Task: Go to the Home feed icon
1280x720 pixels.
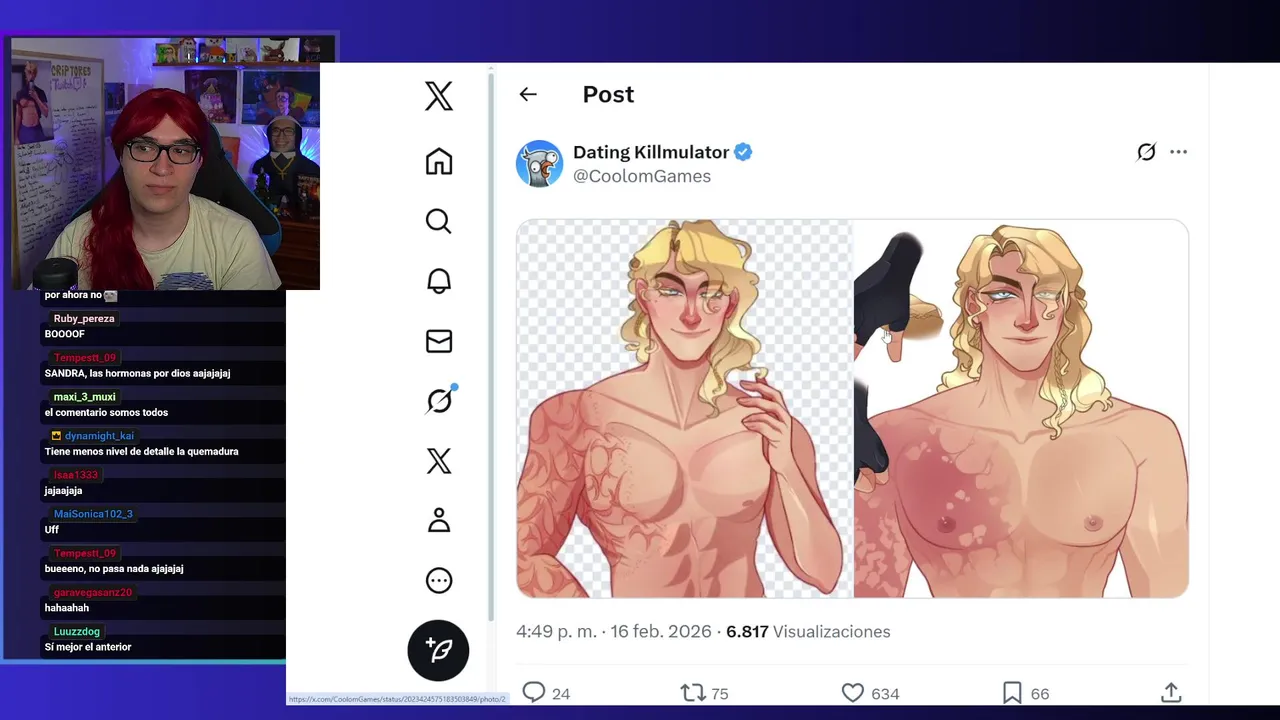Action: pos(438,161)
